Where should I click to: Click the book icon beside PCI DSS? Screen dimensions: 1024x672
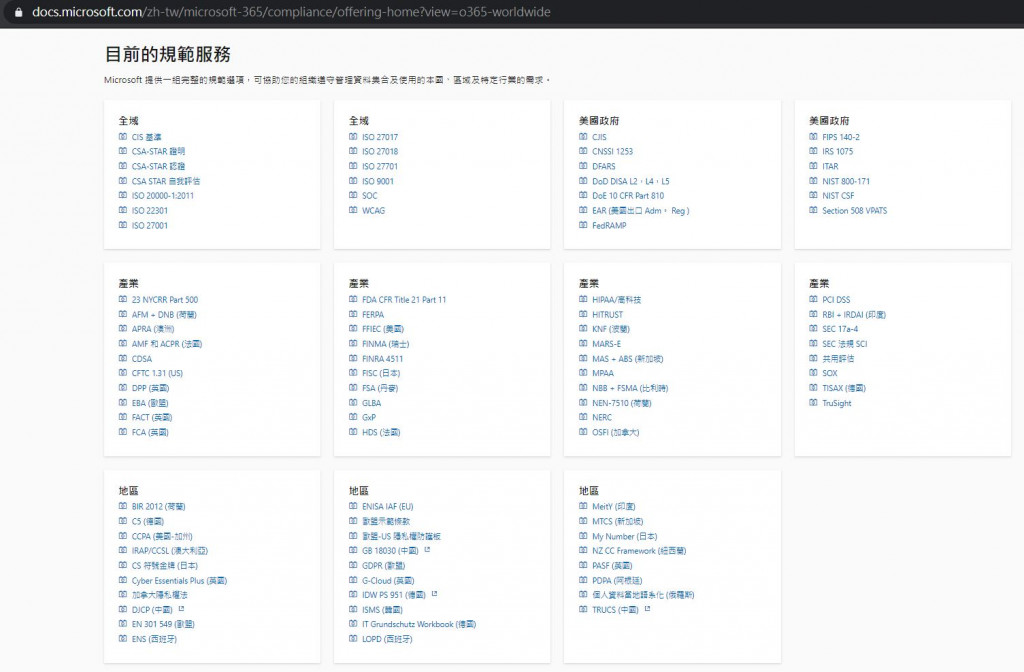813,299
